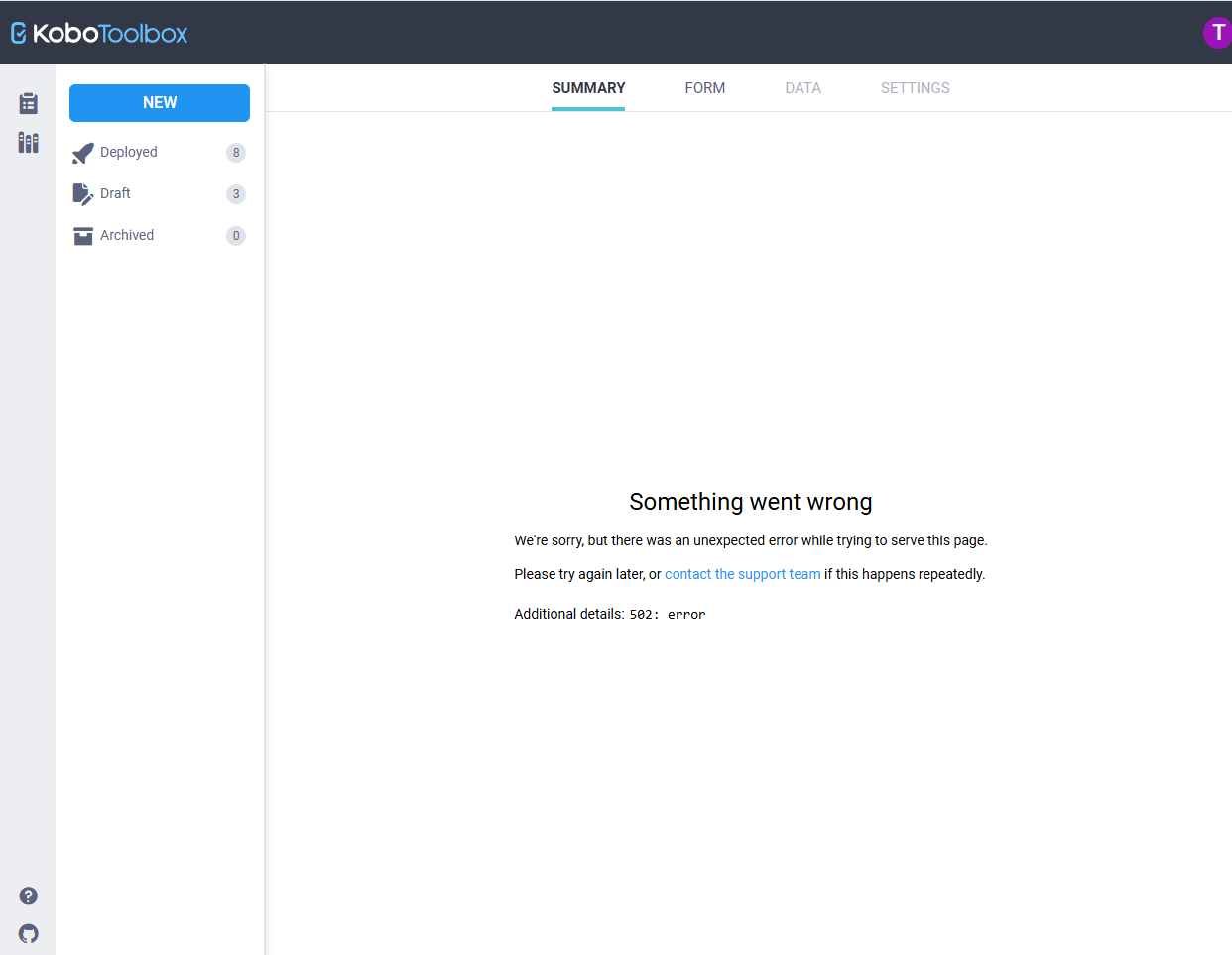
Task: Open the user account avatar menu
Action: pos(1216,33)
